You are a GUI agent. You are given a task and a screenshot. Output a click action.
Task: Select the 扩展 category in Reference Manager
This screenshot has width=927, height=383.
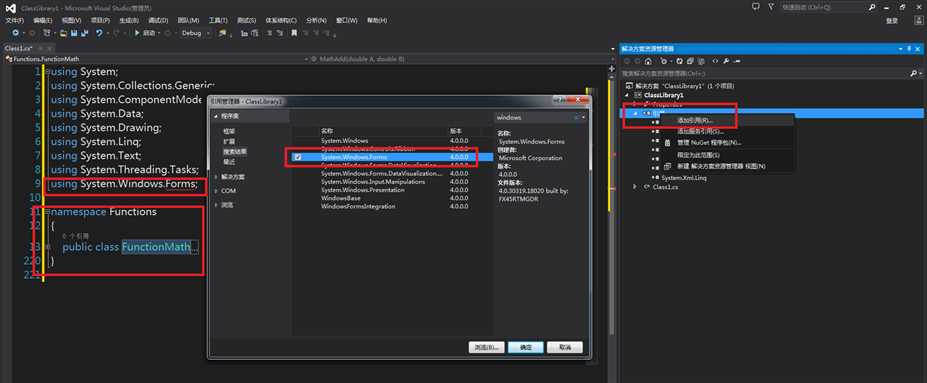pos(228,141)
